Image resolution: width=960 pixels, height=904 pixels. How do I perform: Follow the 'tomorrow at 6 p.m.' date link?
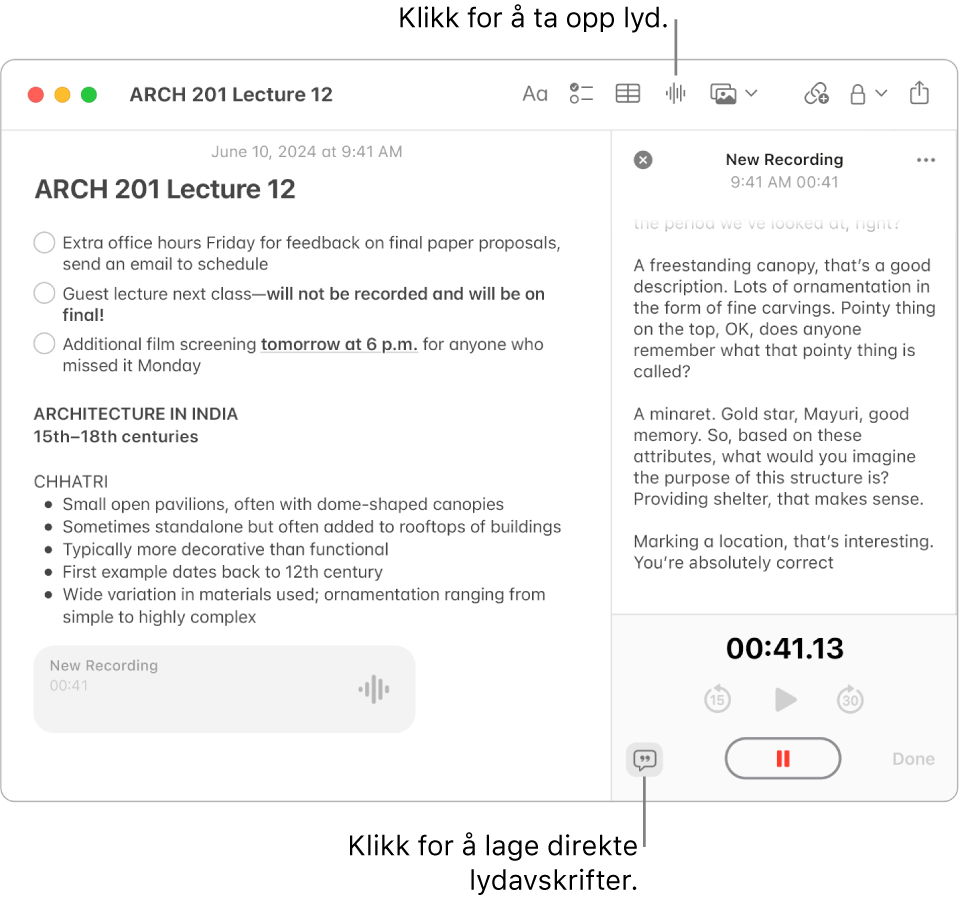tap(339, 345)
